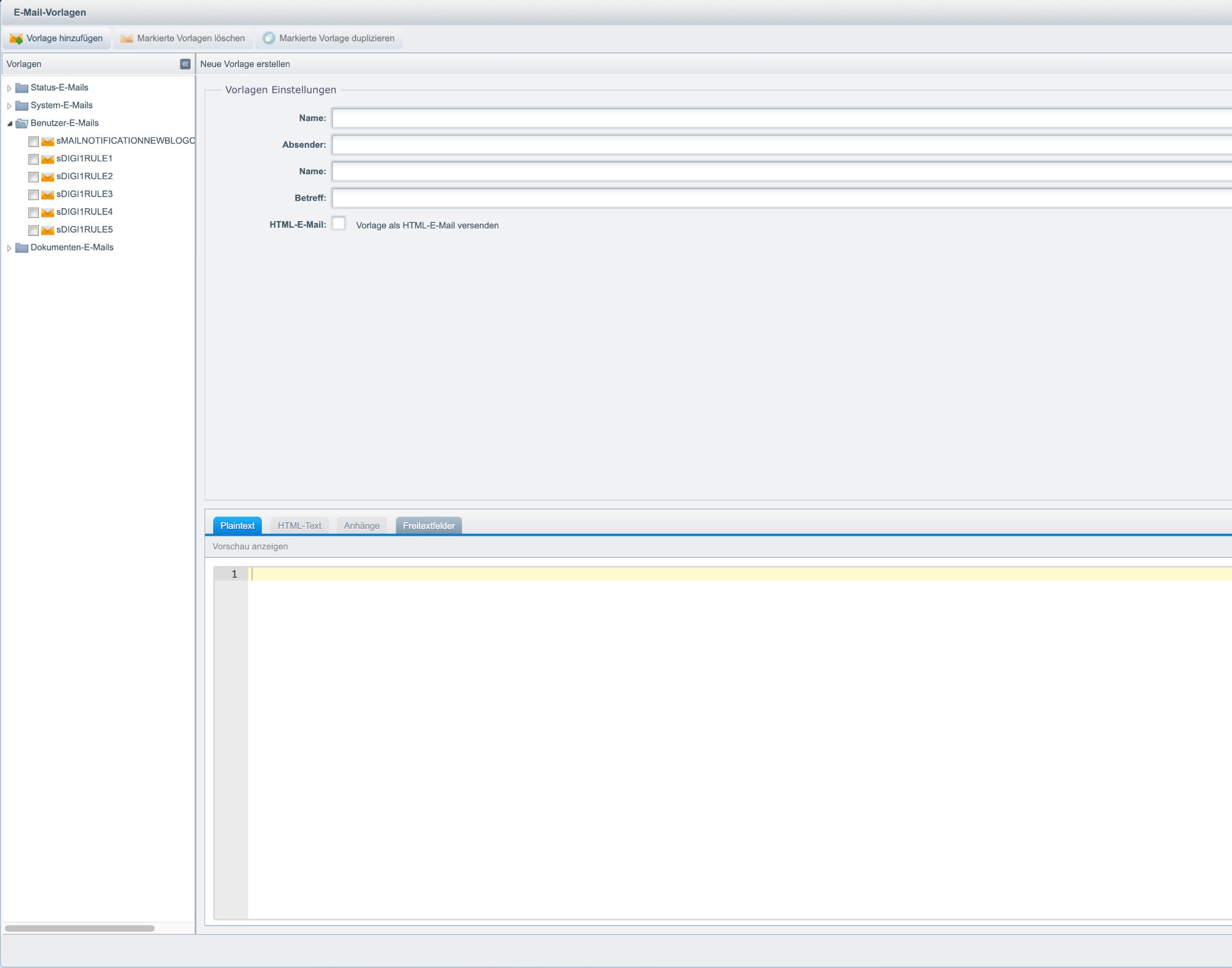Viewport: 1232px width, 968px height.
Task: Click envelope icon of sDIGI1RULE3
Action: [47, 195]
